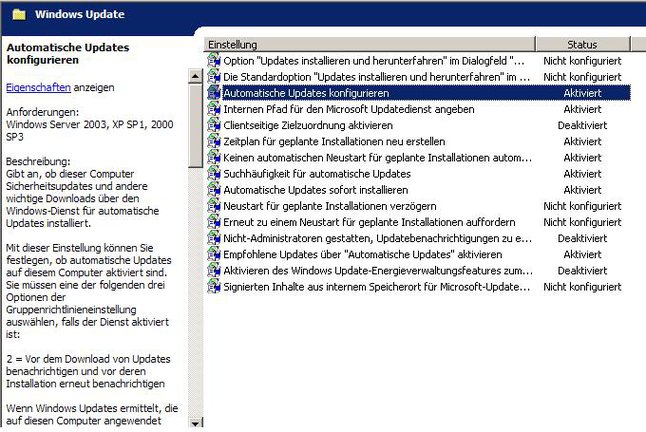
Task: Click icon next to Erneut zu einem Neustart
Action: pos(214,222)
